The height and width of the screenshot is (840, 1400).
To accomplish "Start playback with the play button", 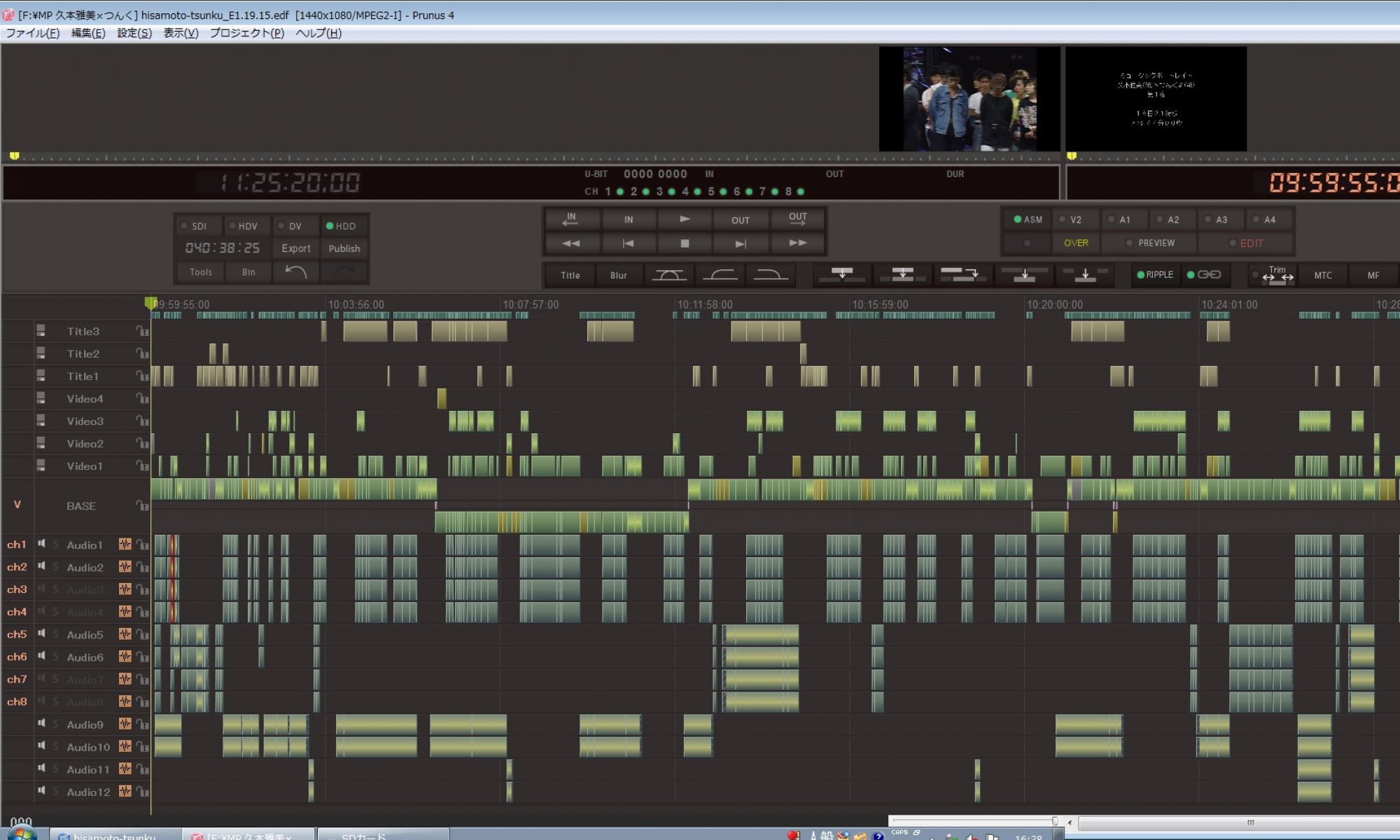I will point(685,219).
